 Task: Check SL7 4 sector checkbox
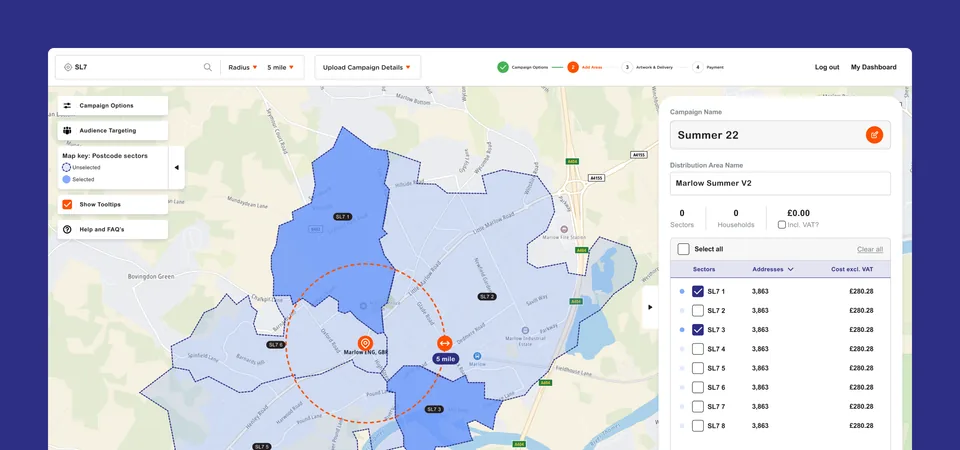coord(697,349)
